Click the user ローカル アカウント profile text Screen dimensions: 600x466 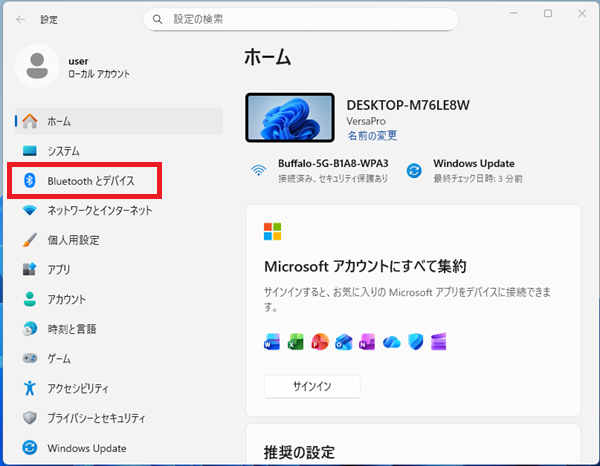tap(99, 67)
